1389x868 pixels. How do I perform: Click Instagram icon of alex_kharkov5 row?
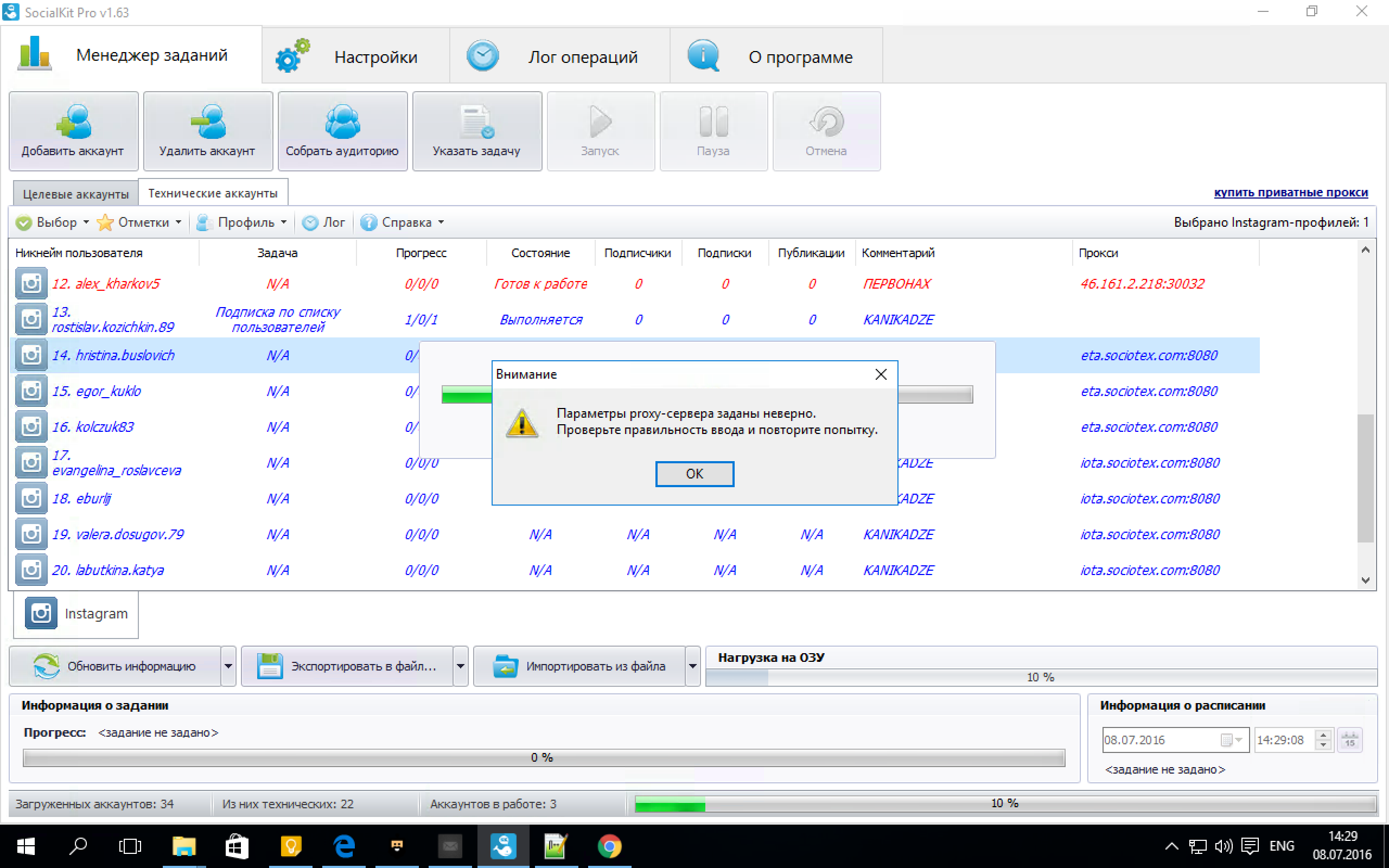click(x=31, y=284)
